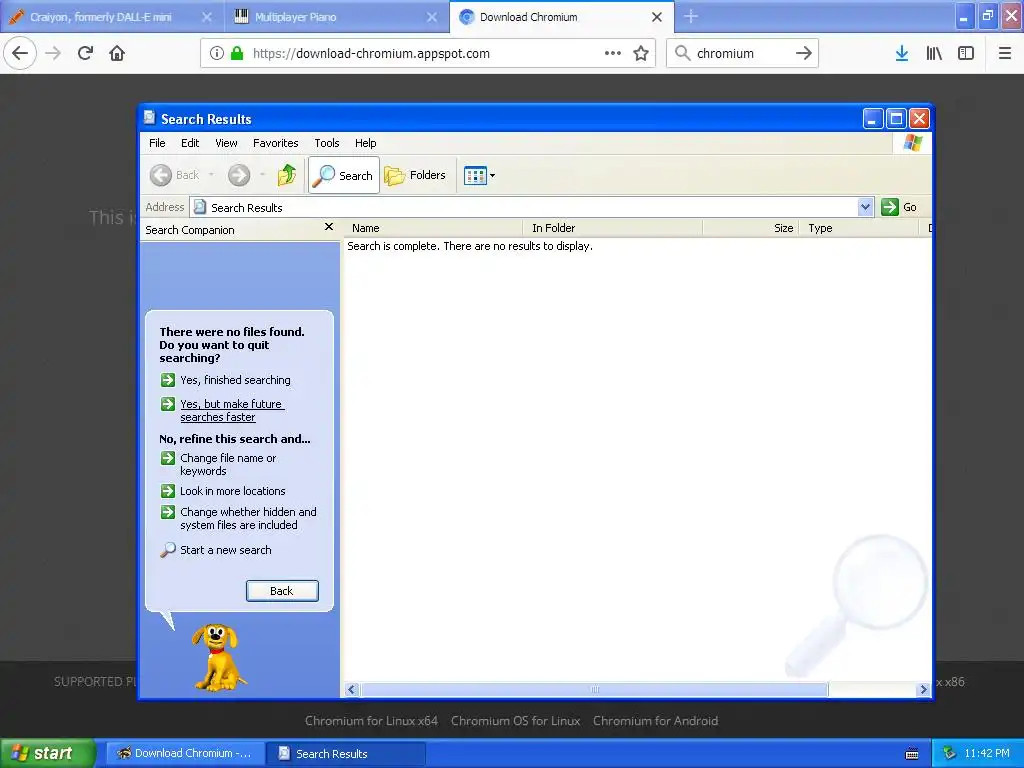
Task: Reload the current page
Action: (86, 53)
